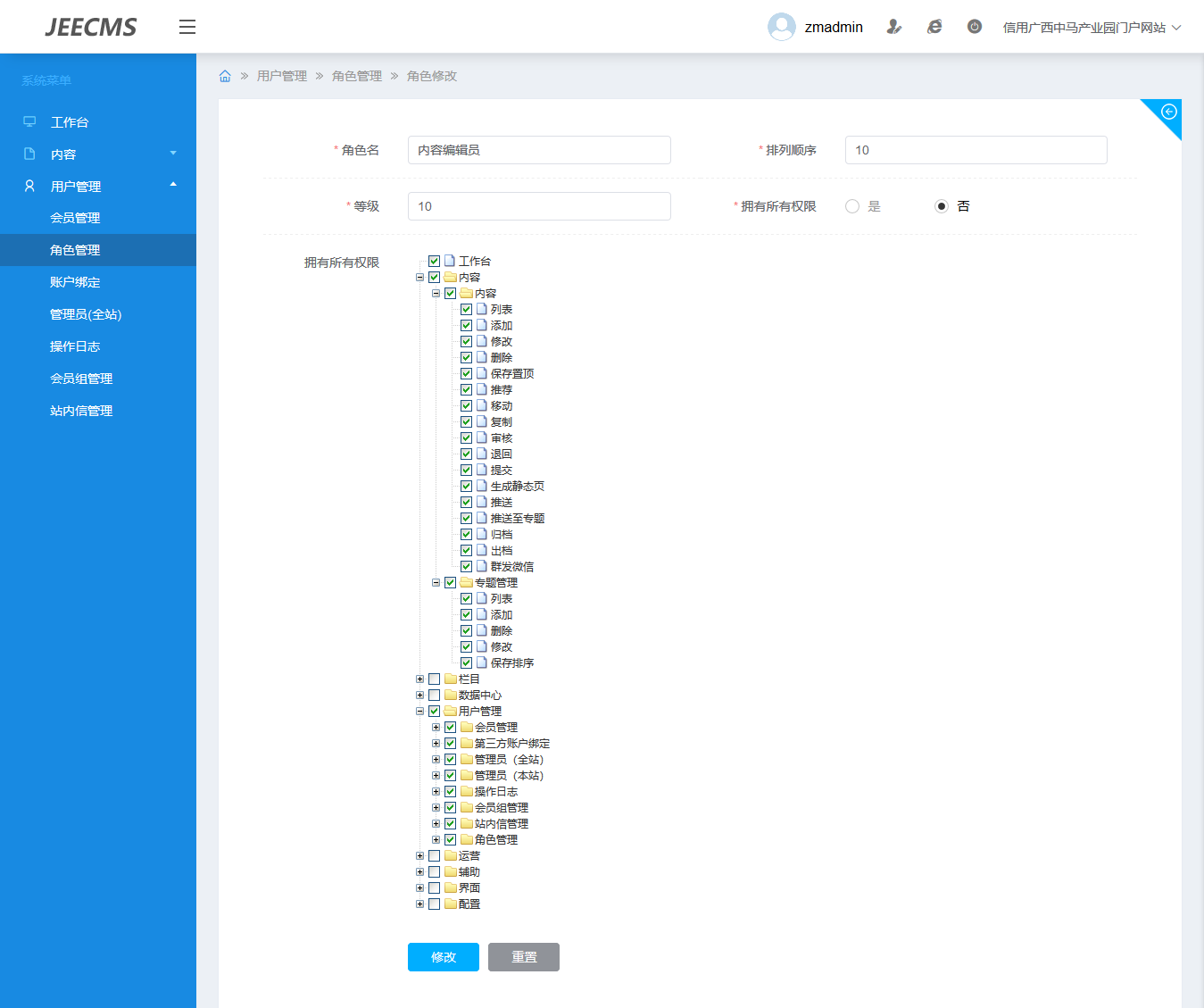Screen dimensions: 1204x1008
Task: Click the 排列顺序 input field
Action: pyautogui.click(x=976, y=150)
